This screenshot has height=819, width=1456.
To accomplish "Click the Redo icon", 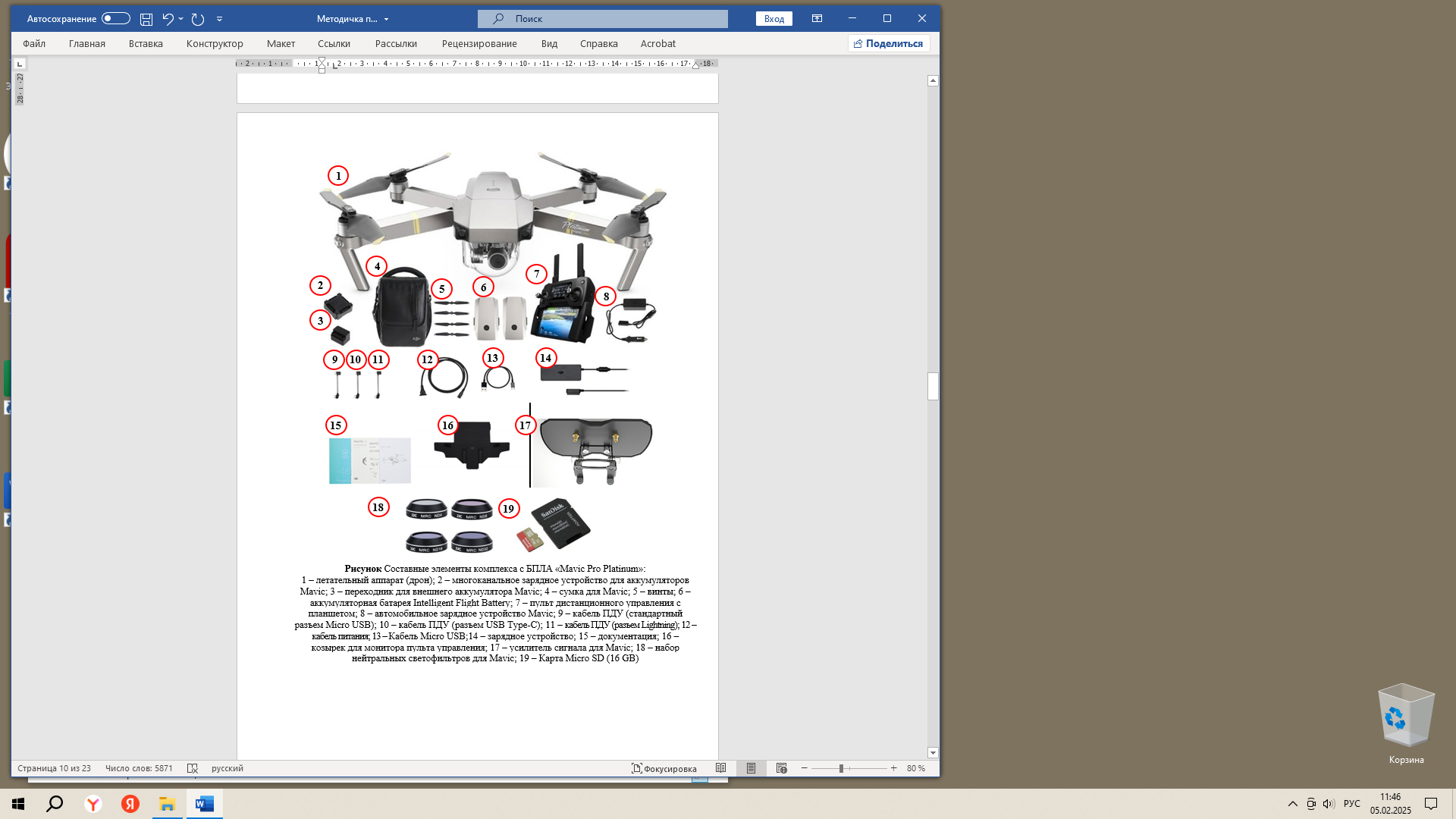I will [x=198, y=19].
